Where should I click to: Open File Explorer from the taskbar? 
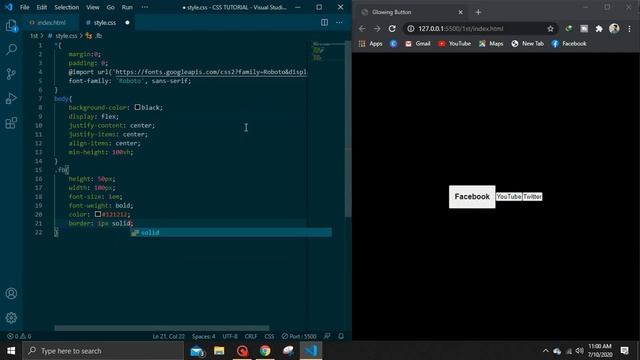point(219,351)
